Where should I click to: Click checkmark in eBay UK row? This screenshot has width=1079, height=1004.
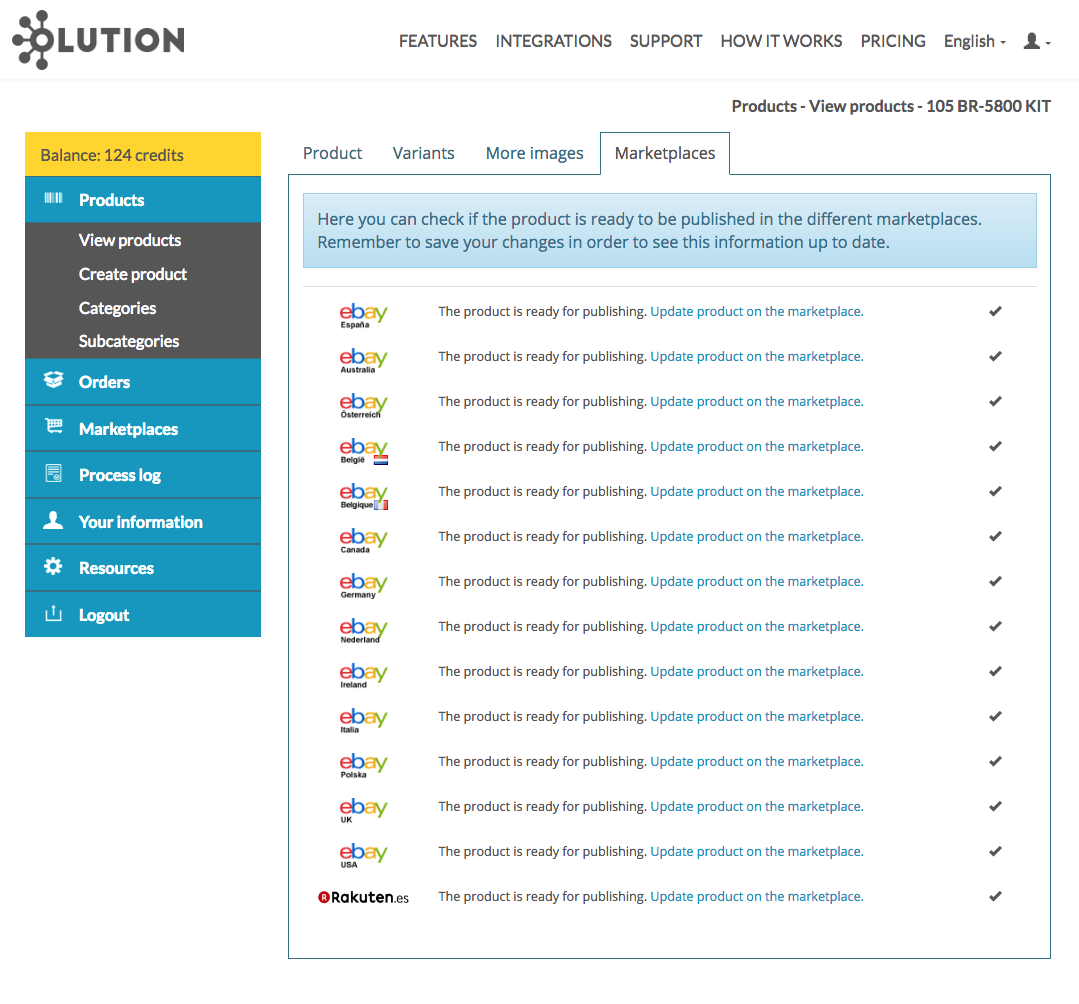click(x=995, y=806)
